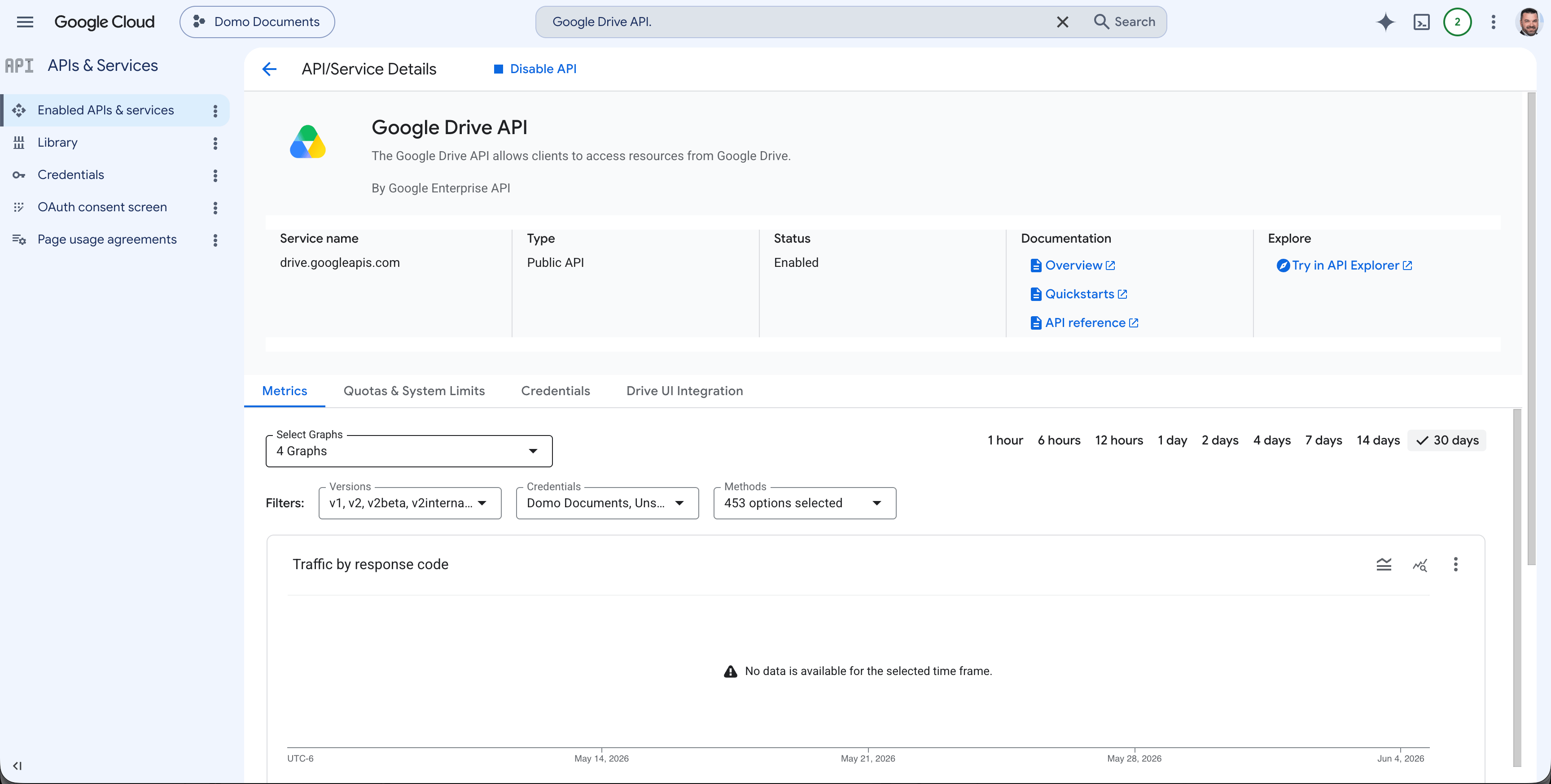1551x784 pixels.
Task: Expand the Credentials filter dropdown
Action: [608, 503]
